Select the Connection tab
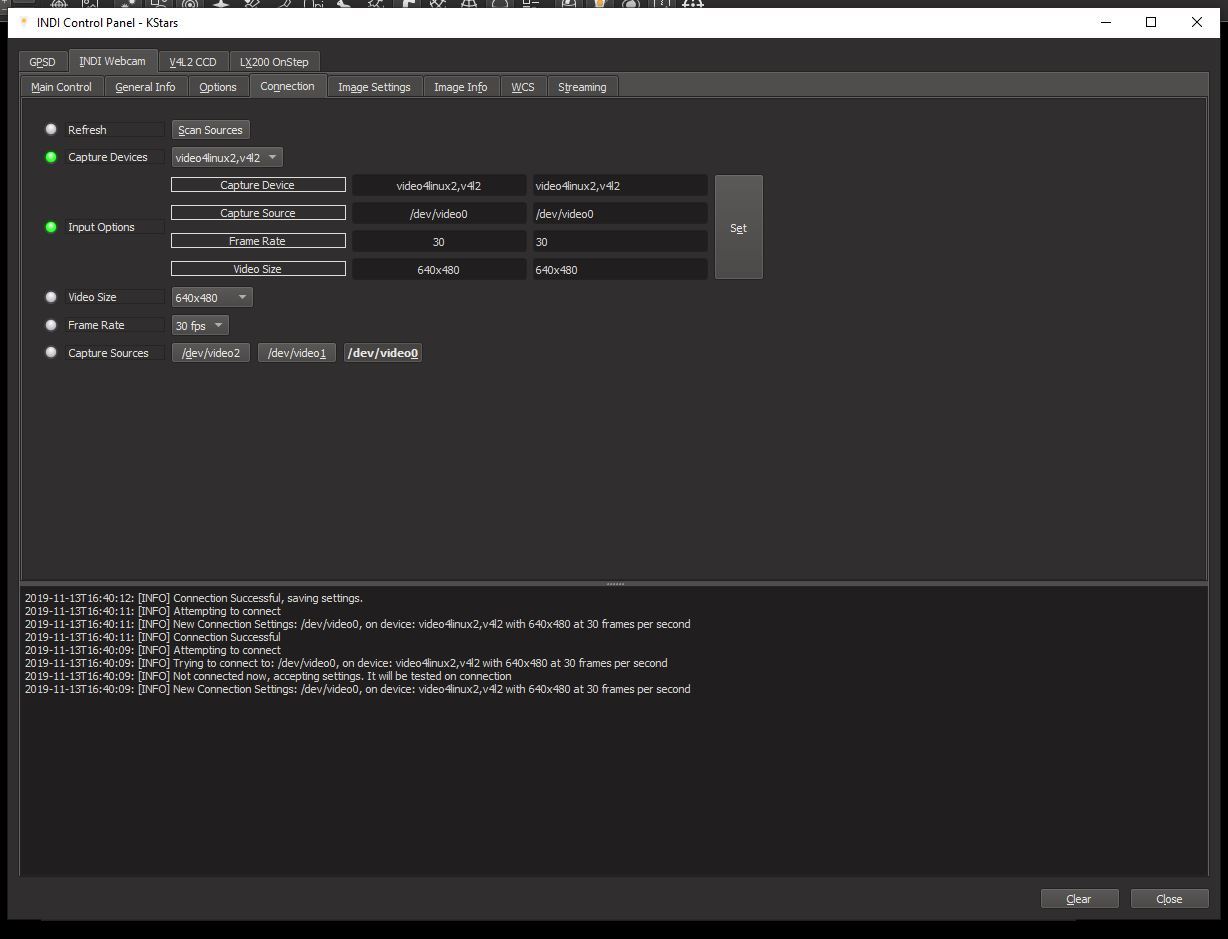Screen dimensions: 1228x939 pyautogui.click(x=287, y=86)
